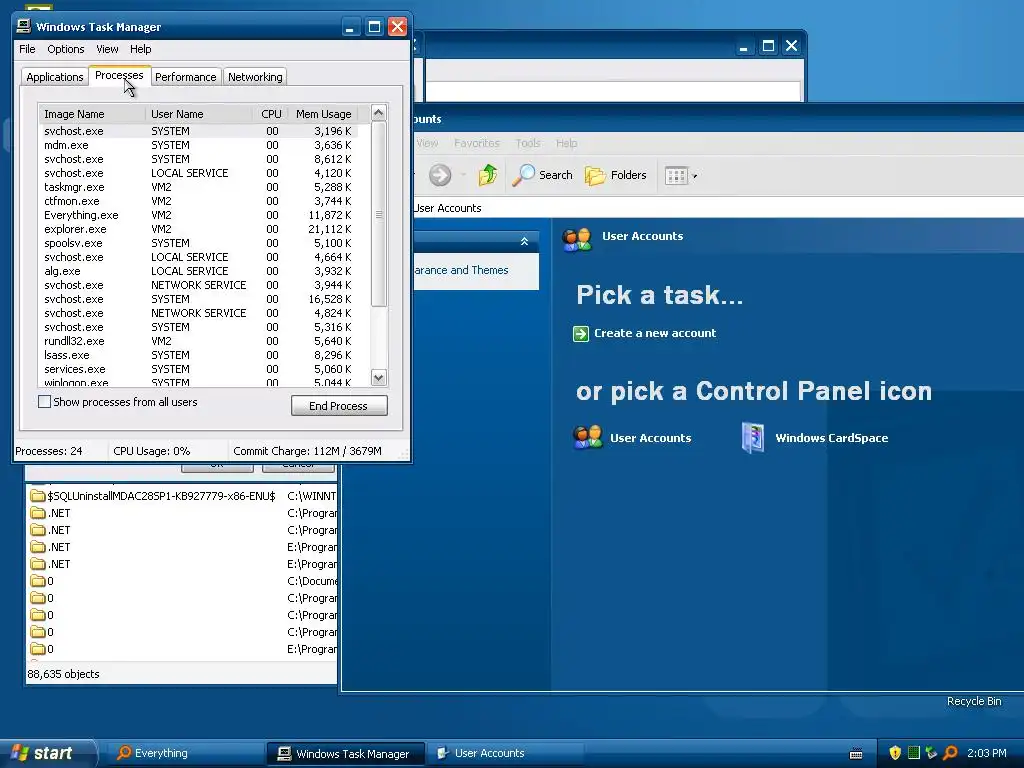
Task: Select the mdm.exe process row
Action: 198,145
